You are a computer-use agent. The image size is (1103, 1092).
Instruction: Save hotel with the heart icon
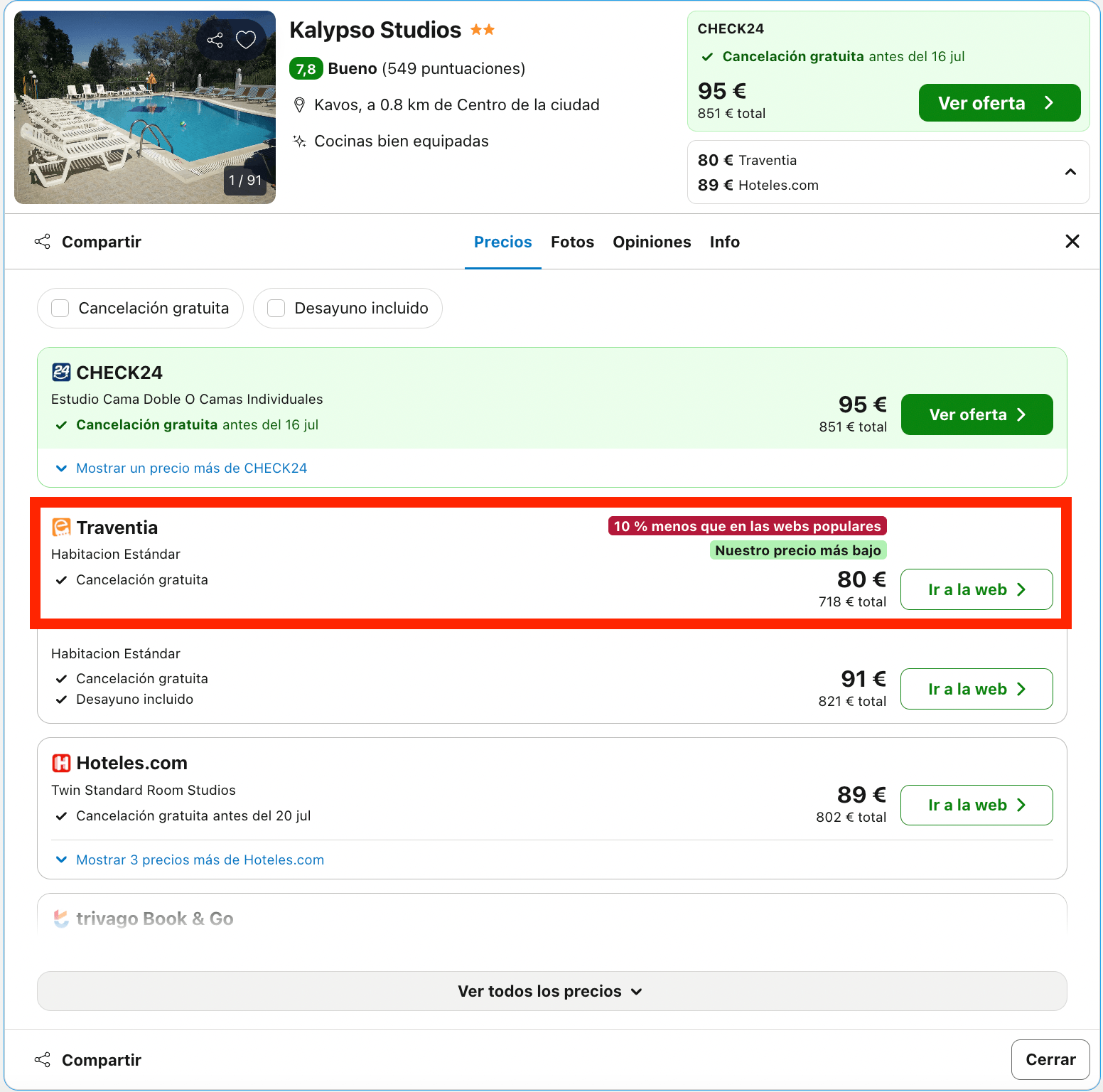pyautogui.click(x=246, y=40)
